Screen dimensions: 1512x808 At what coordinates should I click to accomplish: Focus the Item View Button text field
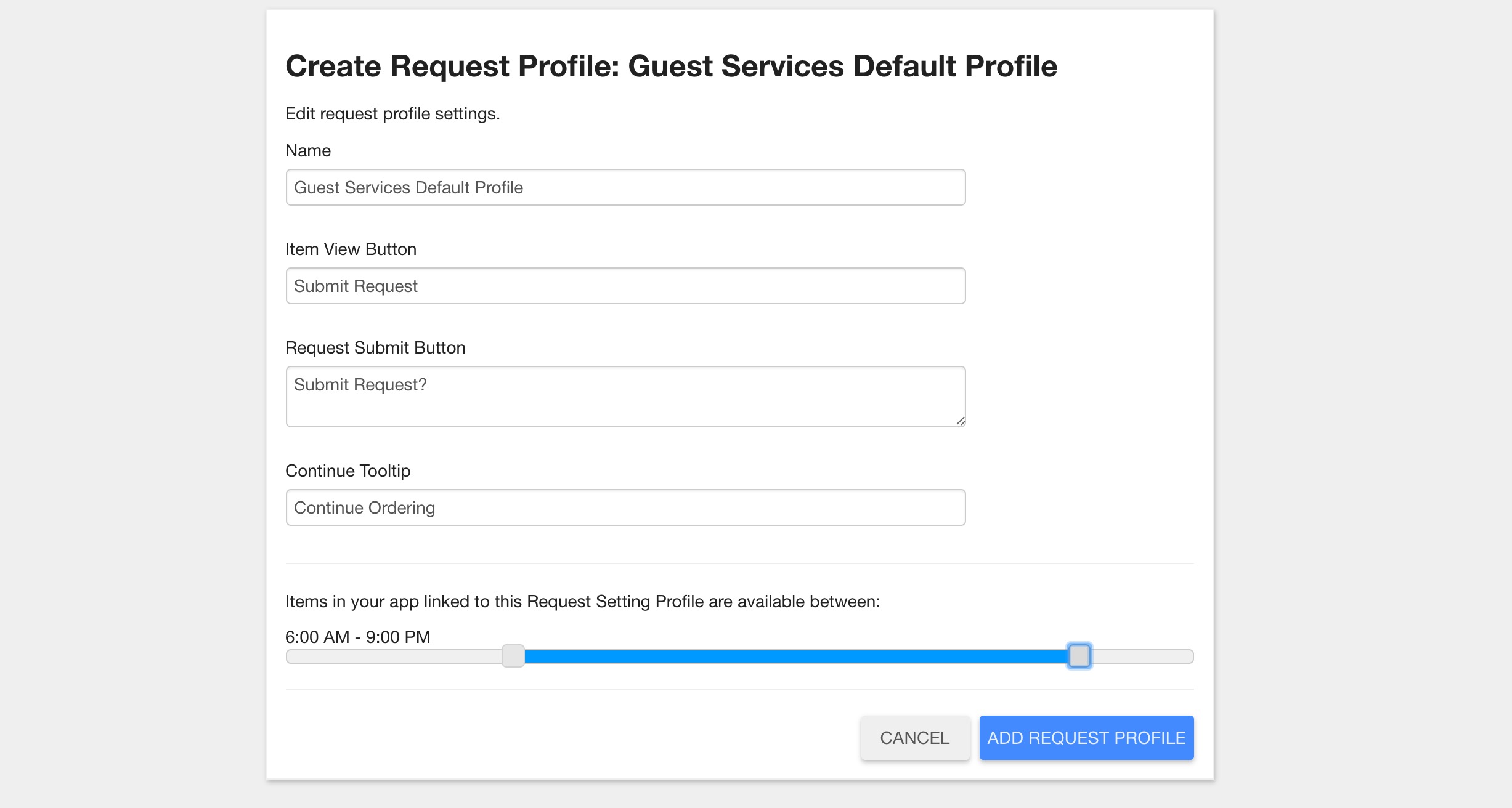625,286
